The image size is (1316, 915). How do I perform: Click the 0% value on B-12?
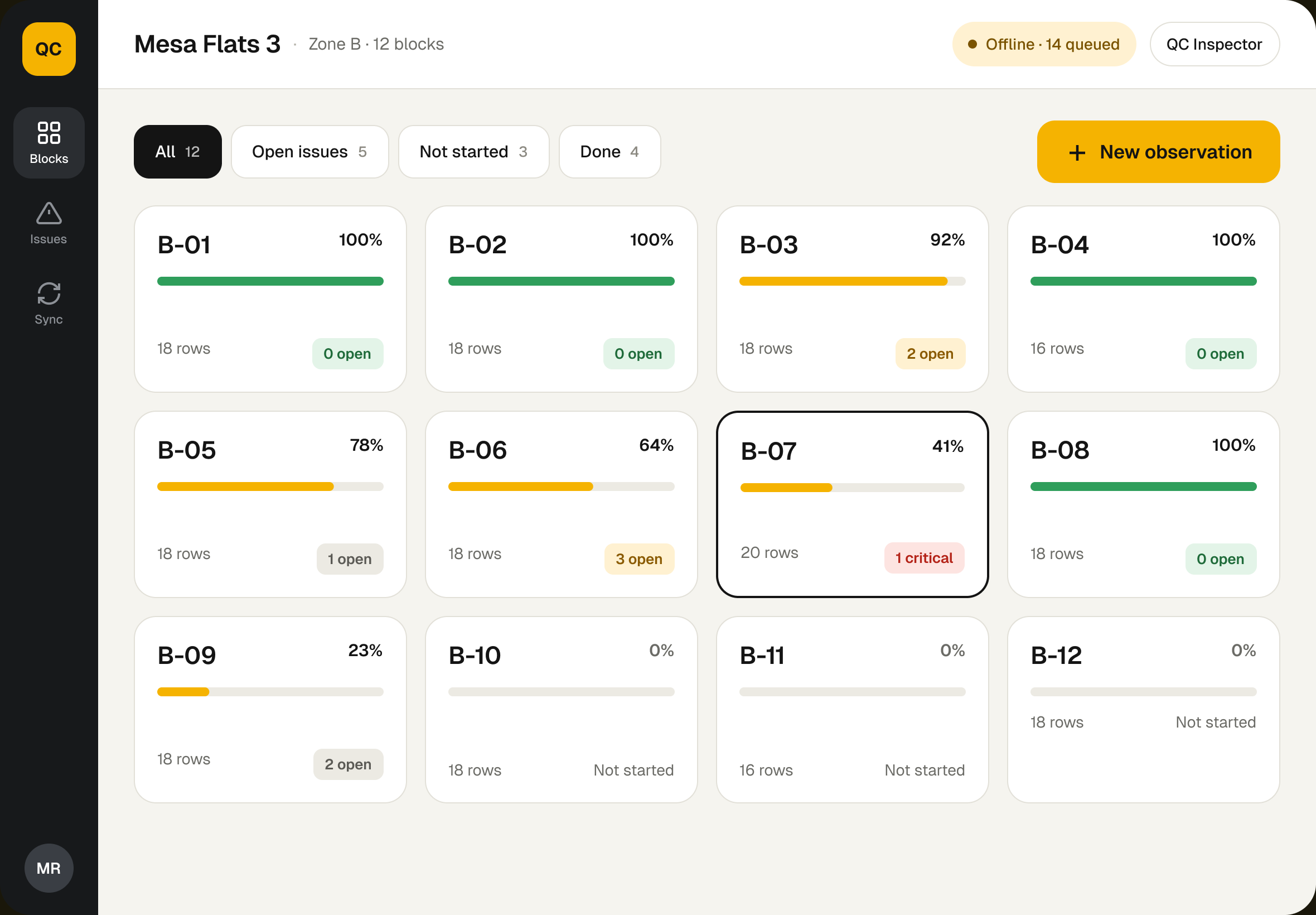[1244, 650]
